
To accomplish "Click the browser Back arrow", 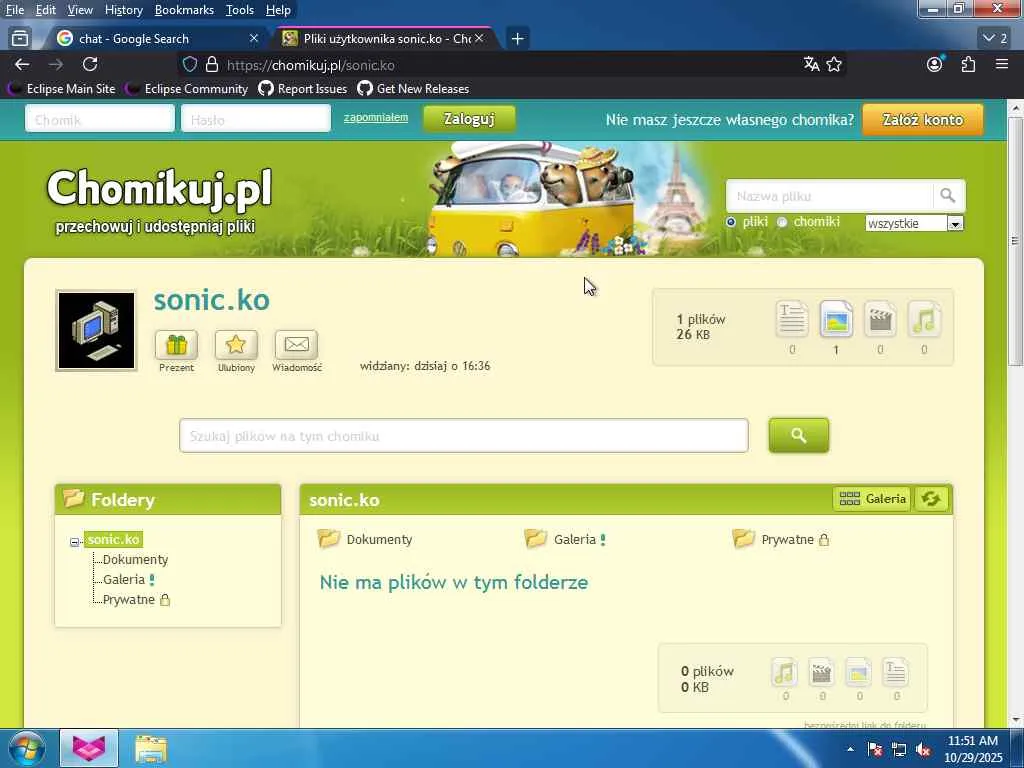I will pyautogui.click(x=22, y=65).
